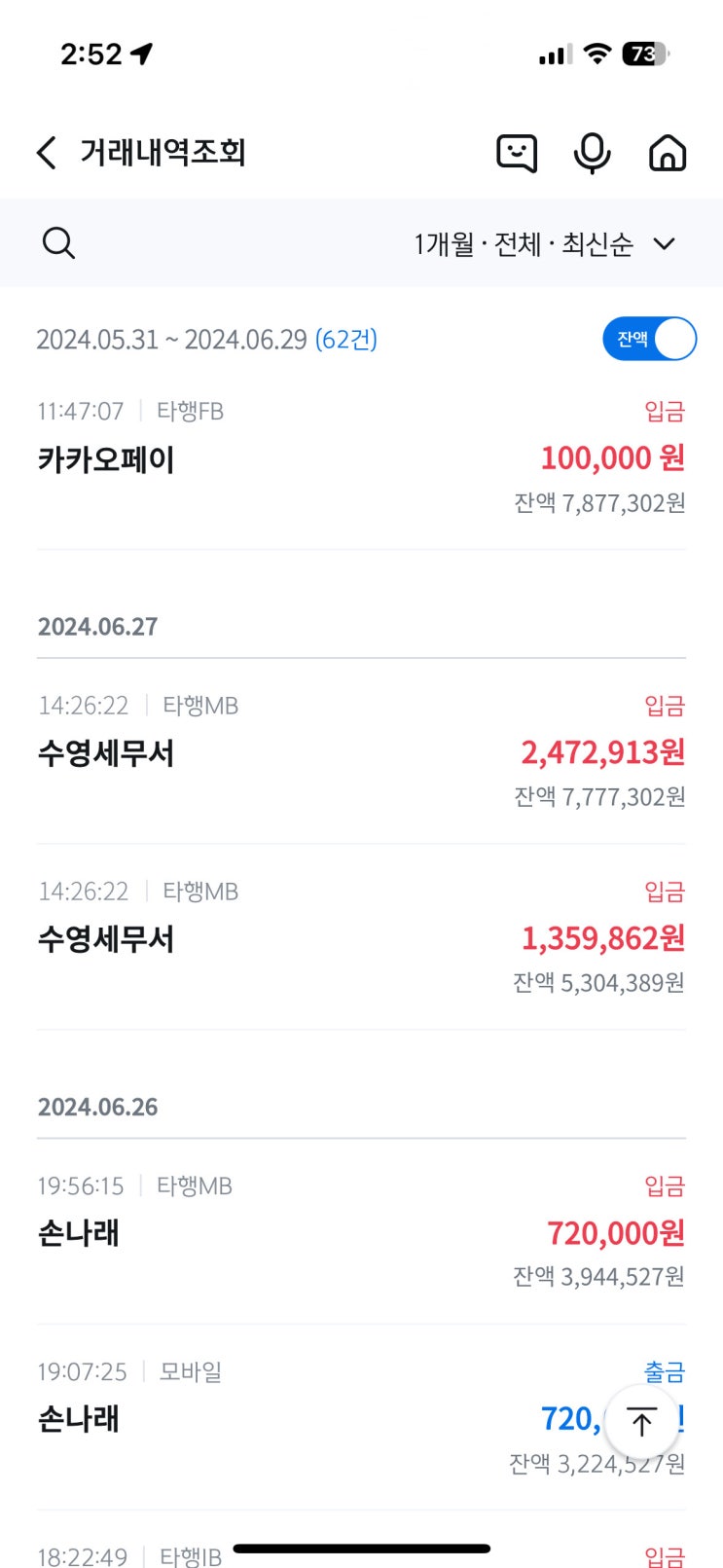723x1568 pixels.
Task: Select the 손나래 withdrawal at 19:07:25
Action: click(361, 1418)
